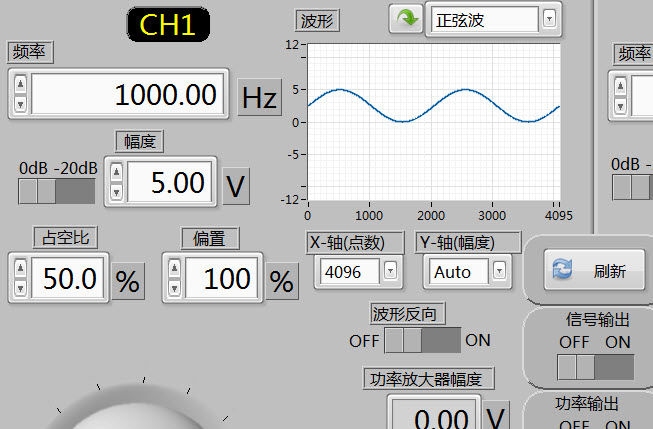The height and width of the screenshot is (429, 653).
Task: Open the 正弦波 waveform type dropdown
Action: click(x=549, y=19)
